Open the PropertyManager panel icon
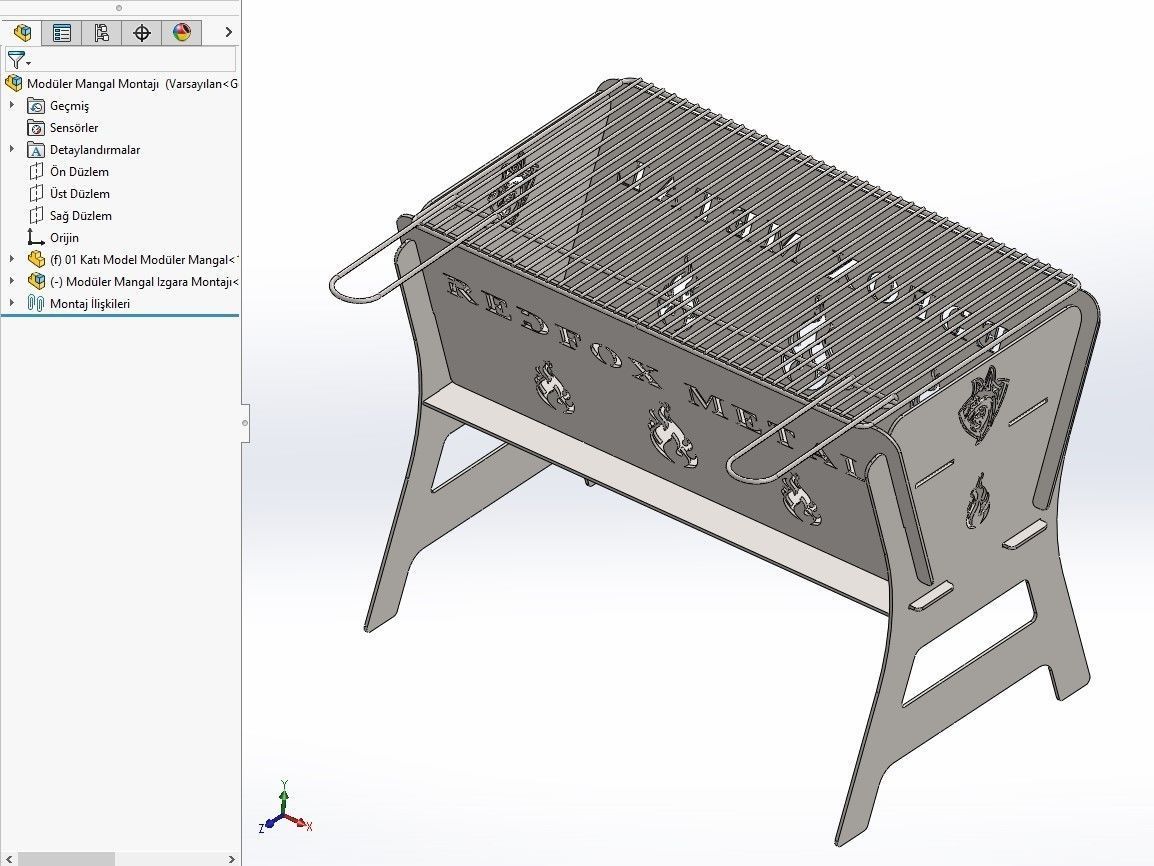This screenshot has height=866, width=1154. pyautogui.click(x=62, y=32)
